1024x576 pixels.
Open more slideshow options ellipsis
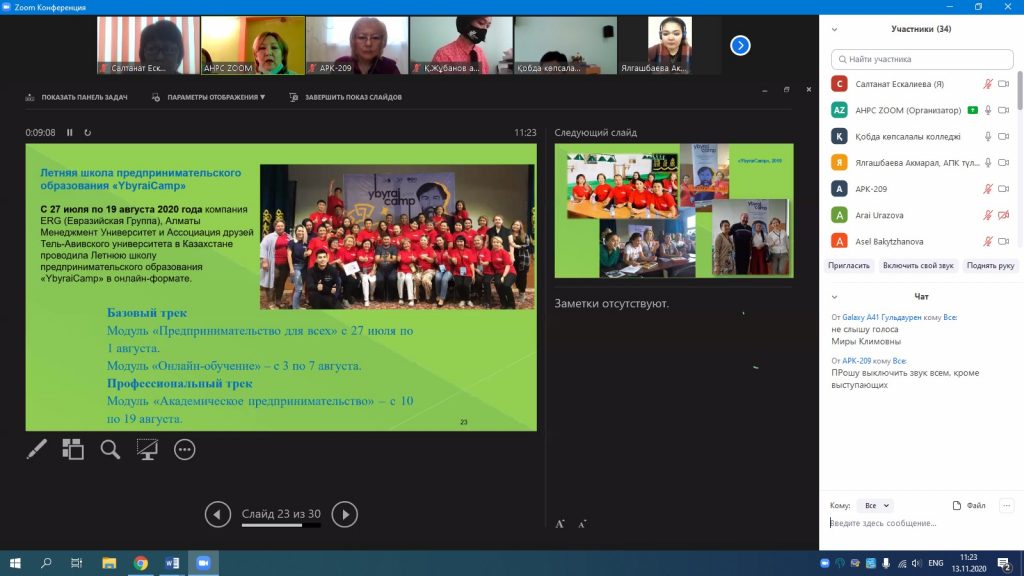point(185,449)
